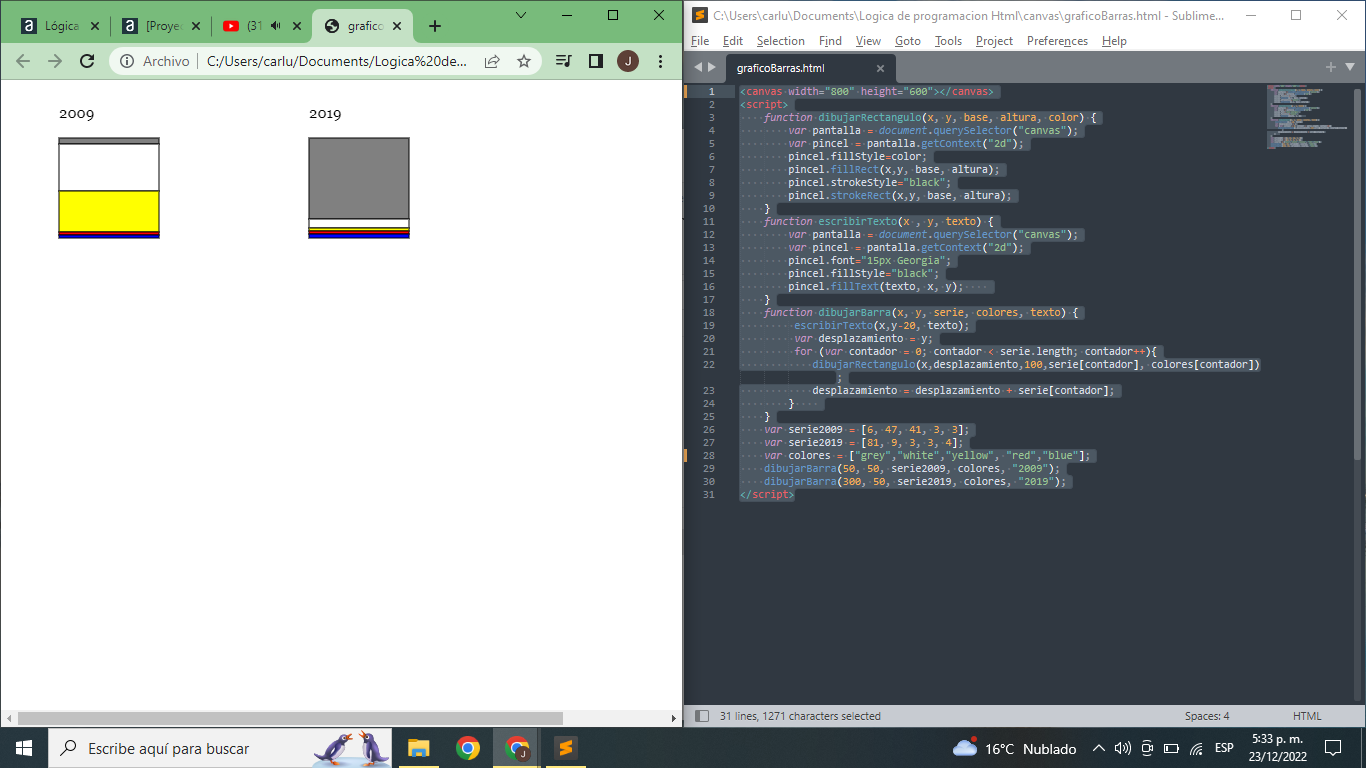
Task: Bookmark this page with the star icon
Action: pyautogui.click(x=524, y=61)
